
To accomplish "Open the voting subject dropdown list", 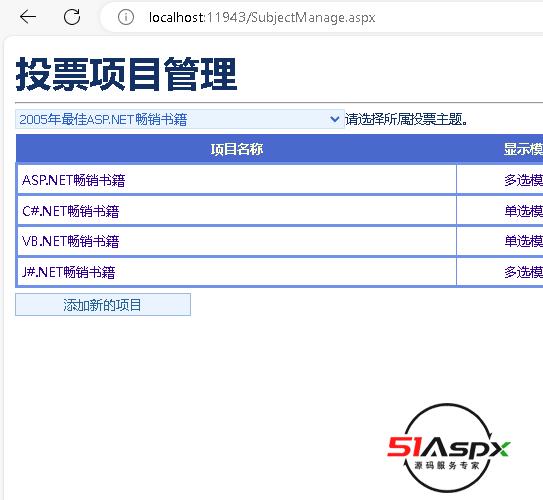I will pyautogui.click(x=180, y=119).
